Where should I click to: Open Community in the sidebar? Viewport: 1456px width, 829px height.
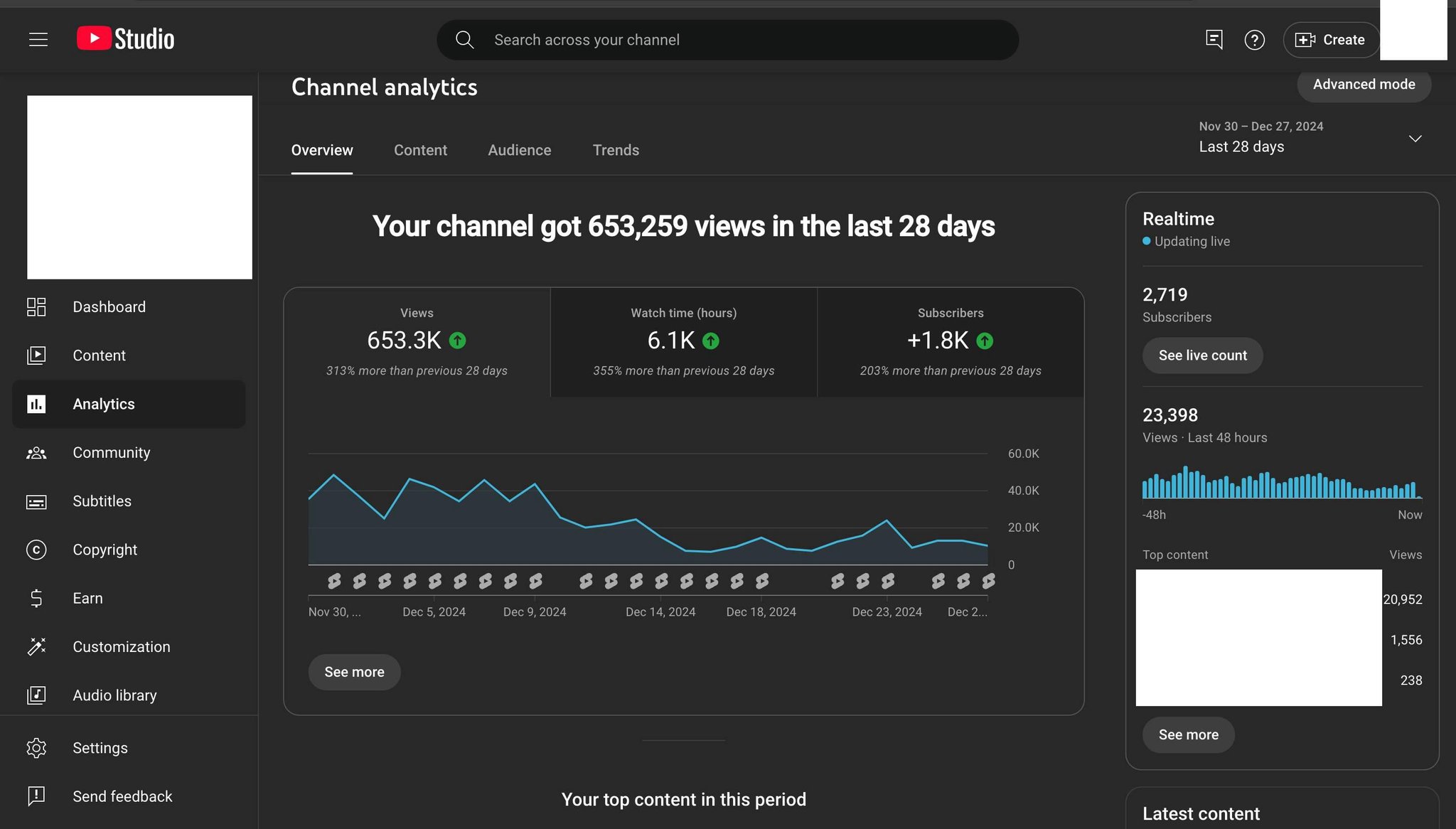(129, 453)
